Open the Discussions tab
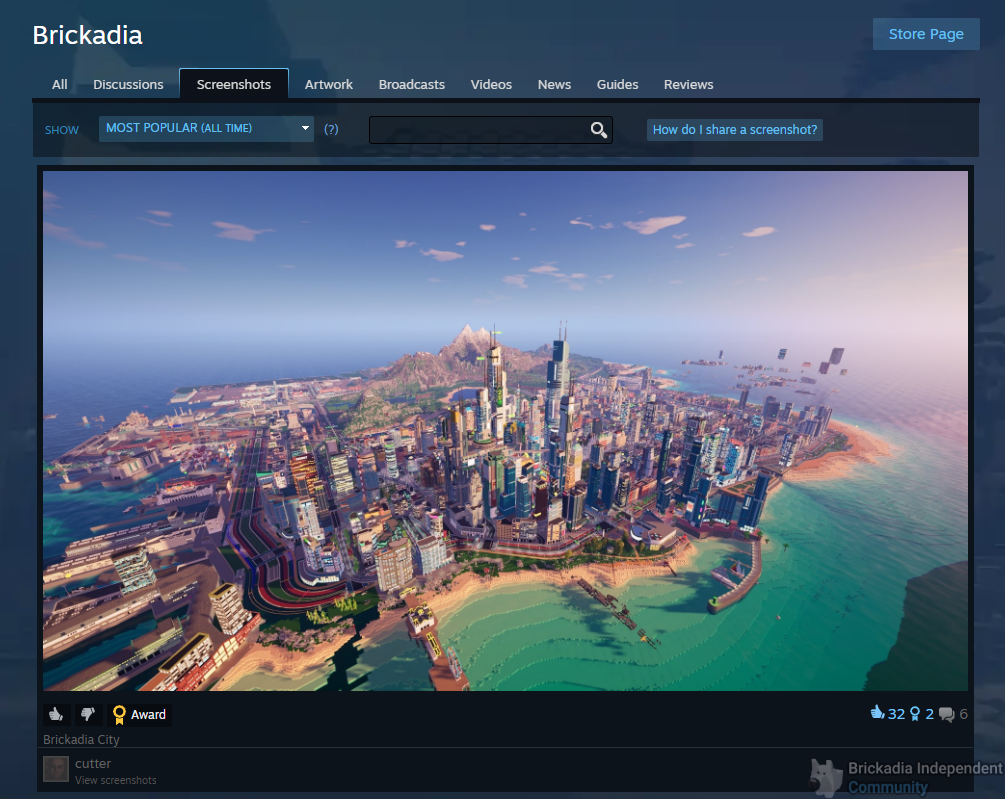 [x=128, y=85]
